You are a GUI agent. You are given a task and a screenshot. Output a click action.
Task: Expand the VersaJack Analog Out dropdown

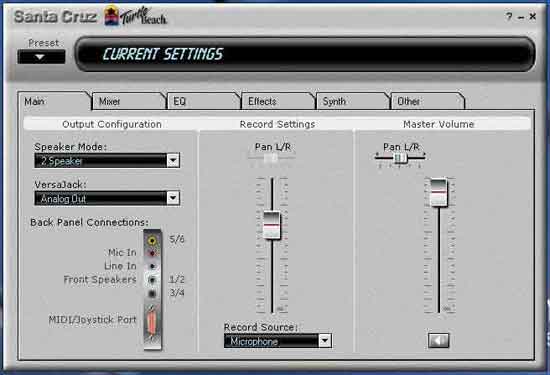coord(173,198)
